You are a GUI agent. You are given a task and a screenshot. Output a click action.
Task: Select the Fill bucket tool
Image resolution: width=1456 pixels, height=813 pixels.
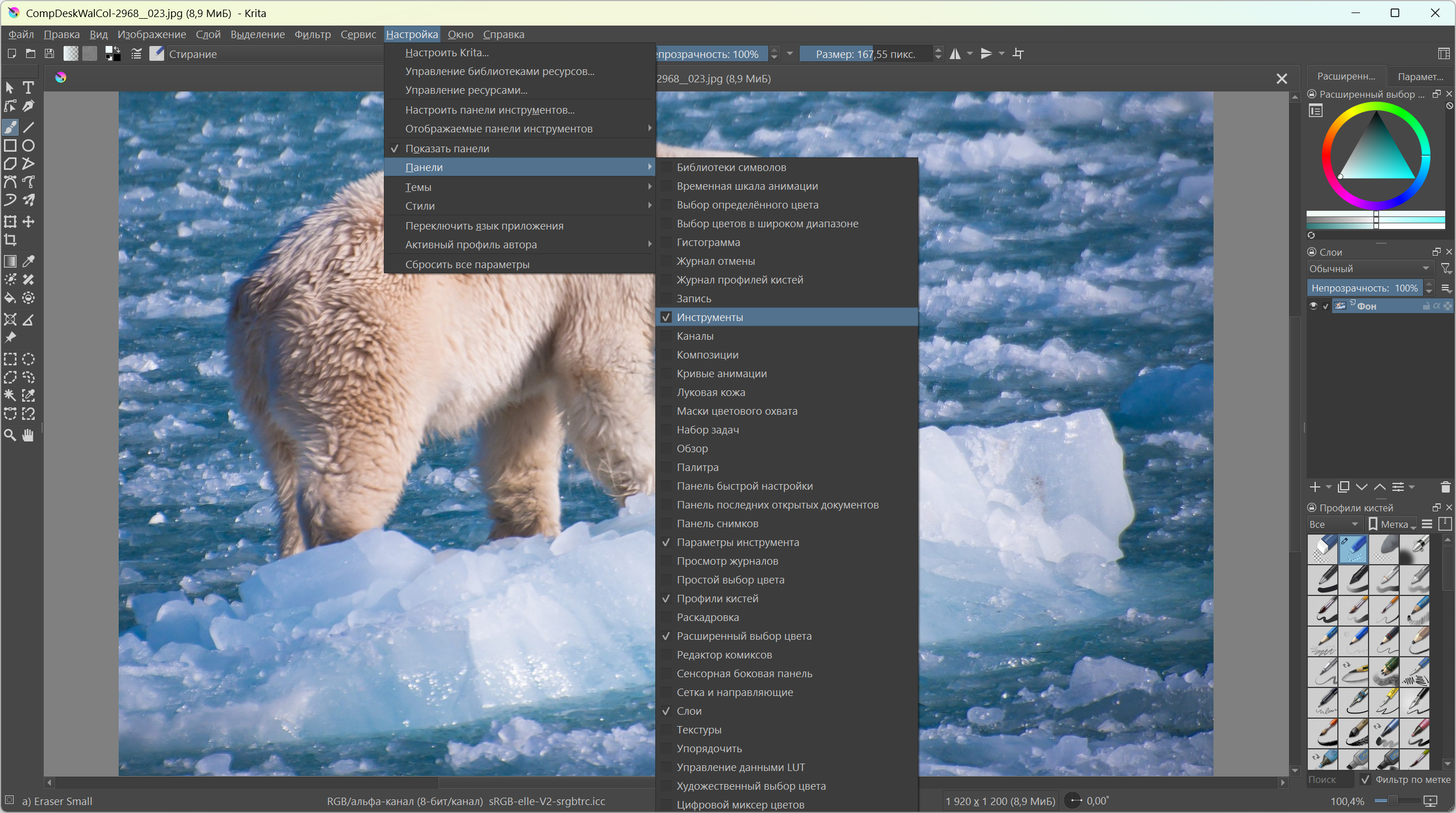pyautogui.click(x=10, y=298)
